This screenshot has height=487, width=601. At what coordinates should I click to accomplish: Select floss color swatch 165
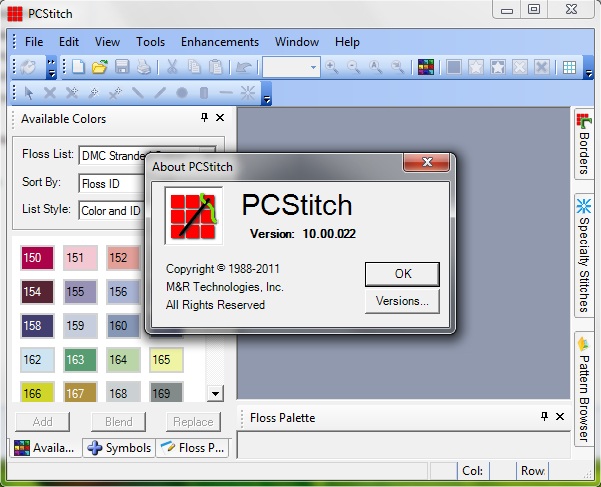point(166,359)
